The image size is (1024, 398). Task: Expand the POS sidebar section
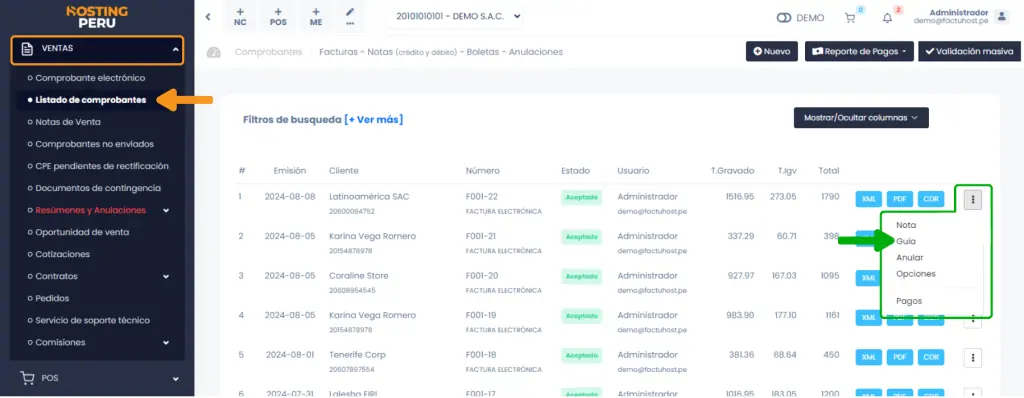pyautogui.click(x=97, y=378)
